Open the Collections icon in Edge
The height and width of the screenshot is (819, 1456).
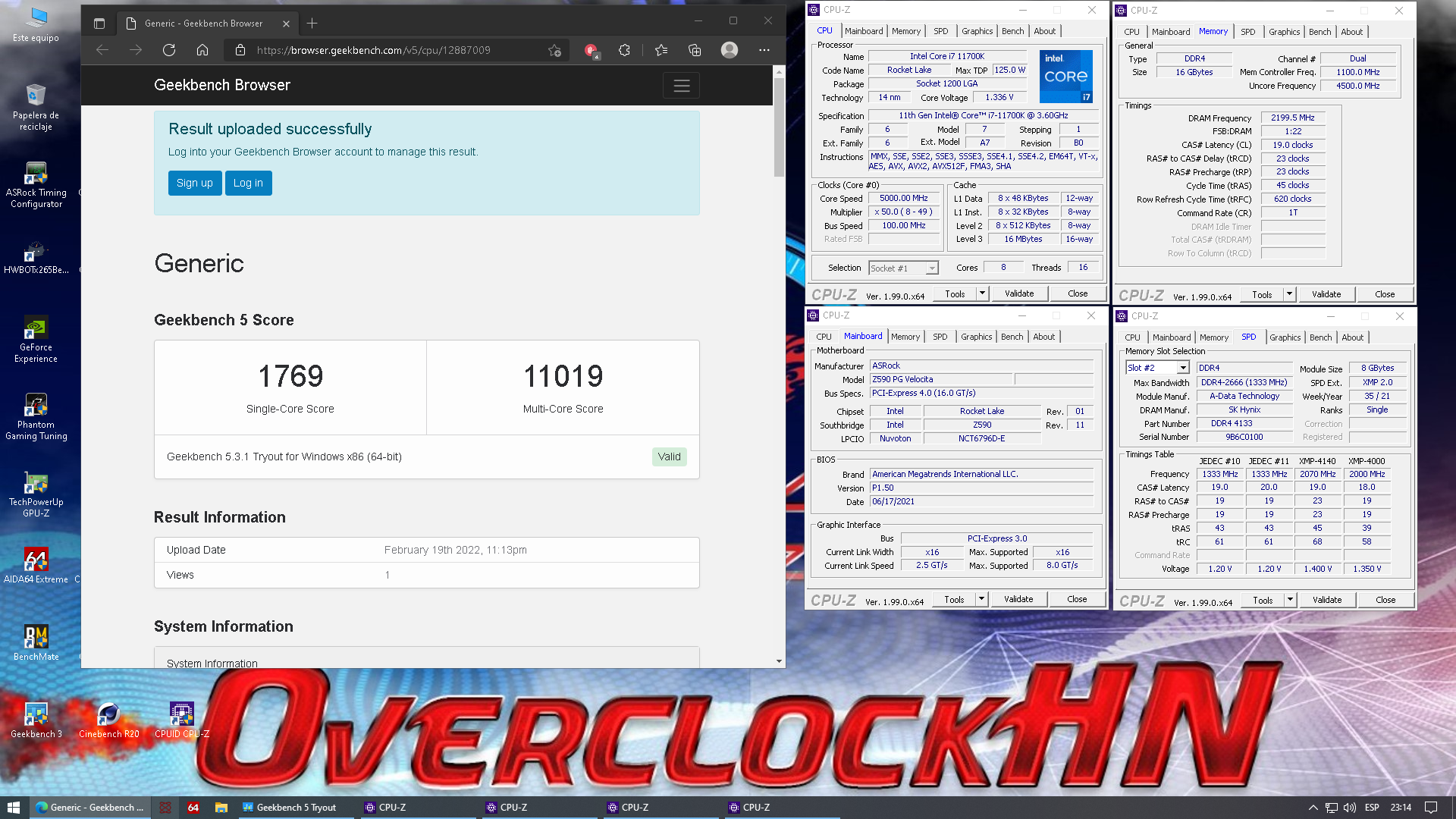pos(695,50)
